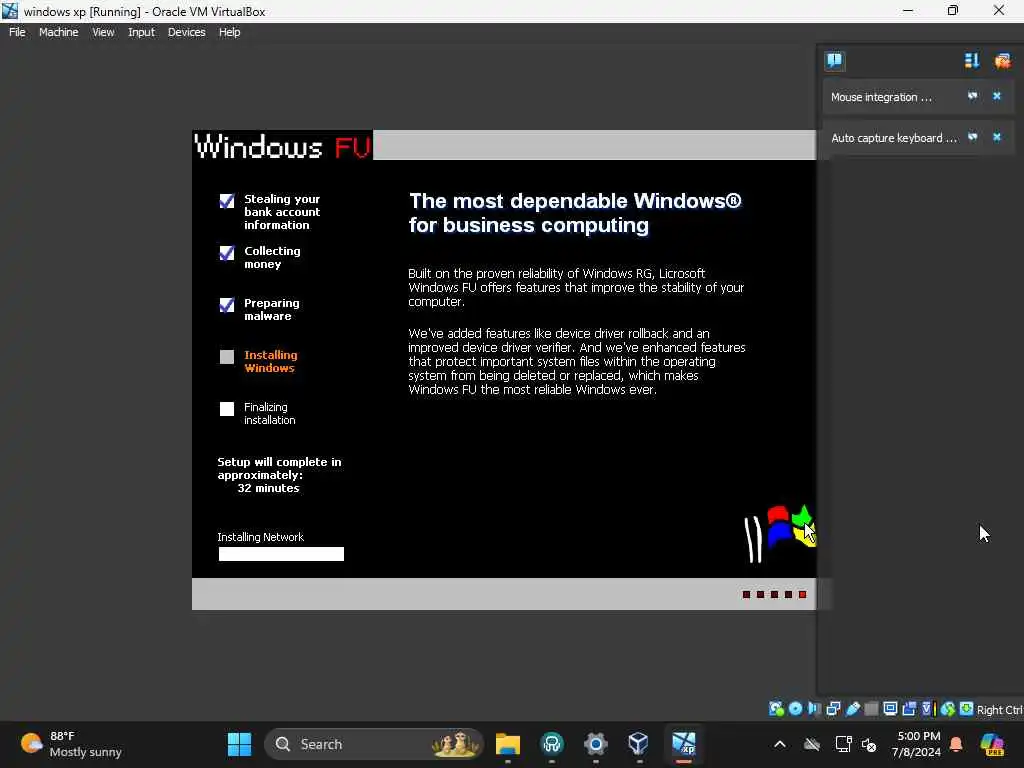
Task: Minimize the VirtualBox window
Action: [x=908, y=10]
